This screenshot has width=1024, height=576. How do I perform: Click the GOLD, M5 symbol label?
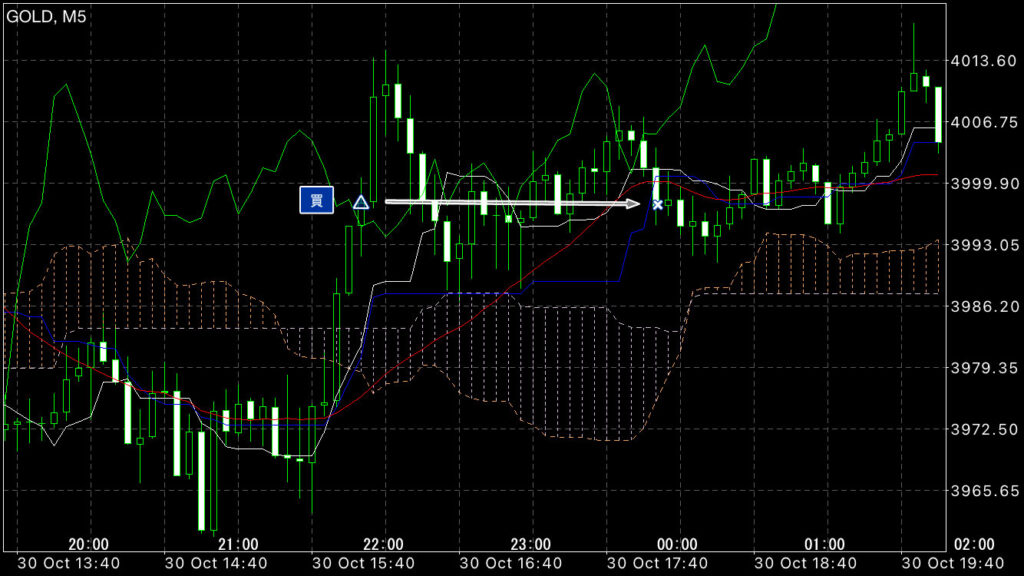tap(47, 17)
